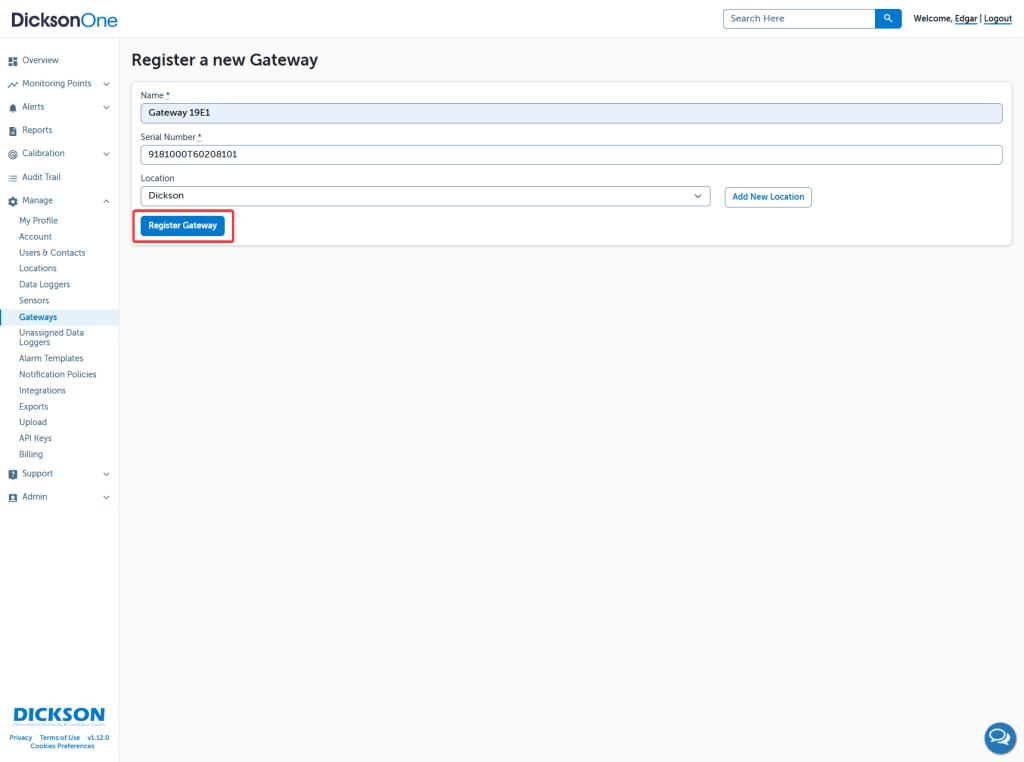This screenshot has height=762, width=1024.
Task: Click the search magnifier icon button
Action: pos(888,19)
